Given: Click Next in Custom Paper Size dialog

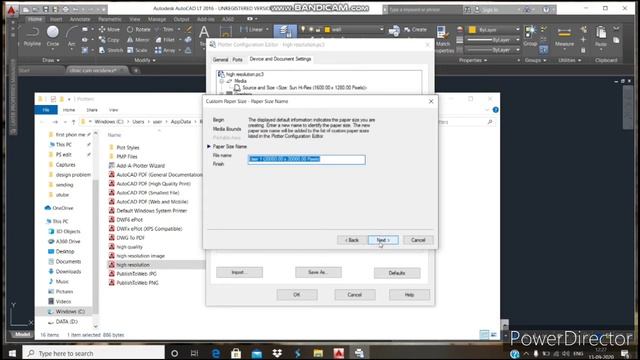Looking at the screenshot, I should pos(383,240).
